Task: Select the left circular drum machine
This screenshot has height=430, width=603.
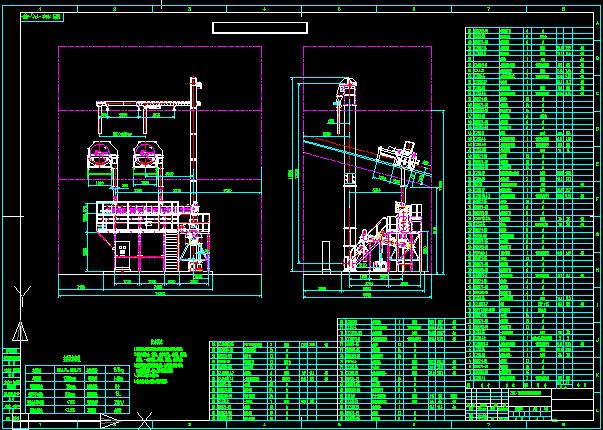Action: click(x=102, y=154)
